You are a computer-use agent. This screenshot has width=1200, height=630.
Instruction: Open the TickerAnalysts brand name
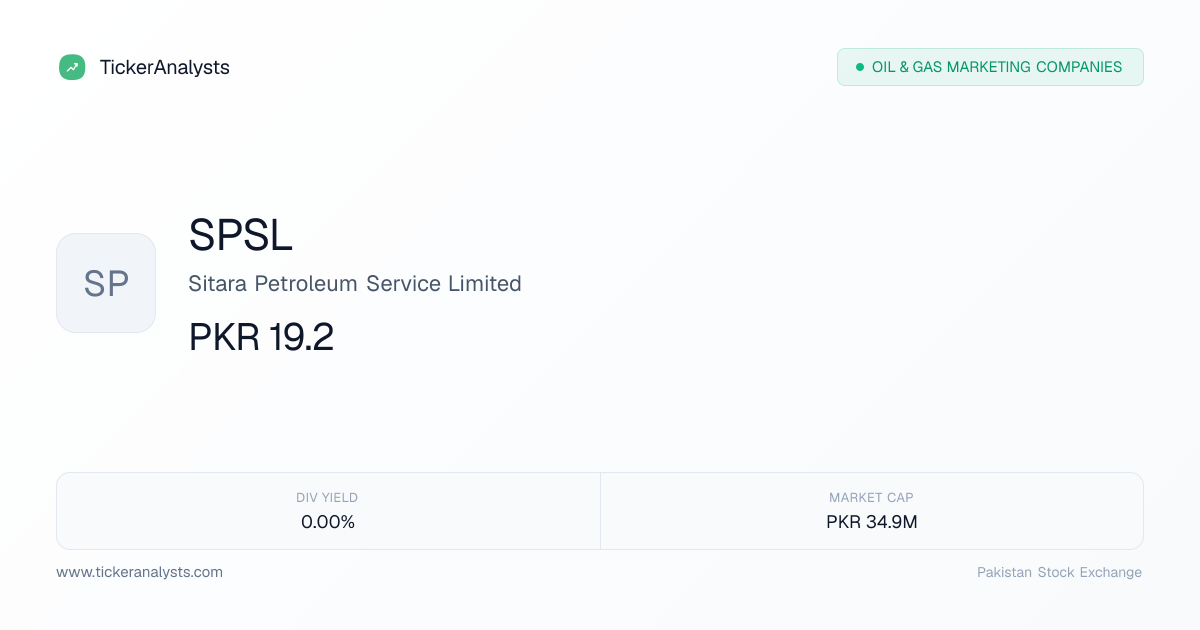[165, 67]
